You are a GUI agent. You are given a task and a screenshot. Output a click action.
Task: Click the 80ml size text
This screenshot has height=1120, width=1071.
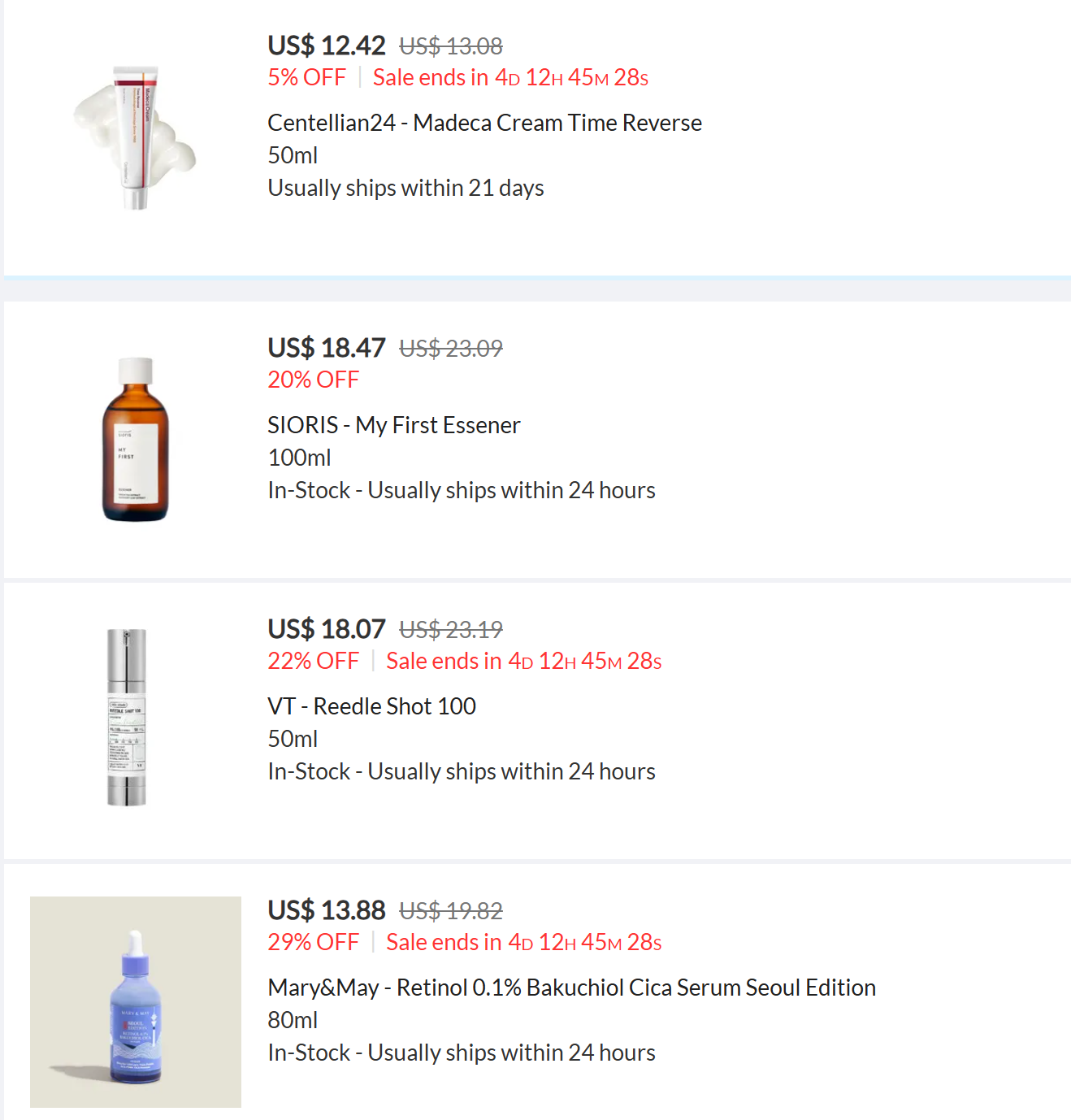pyautogui.click(x=293, y=1020)
